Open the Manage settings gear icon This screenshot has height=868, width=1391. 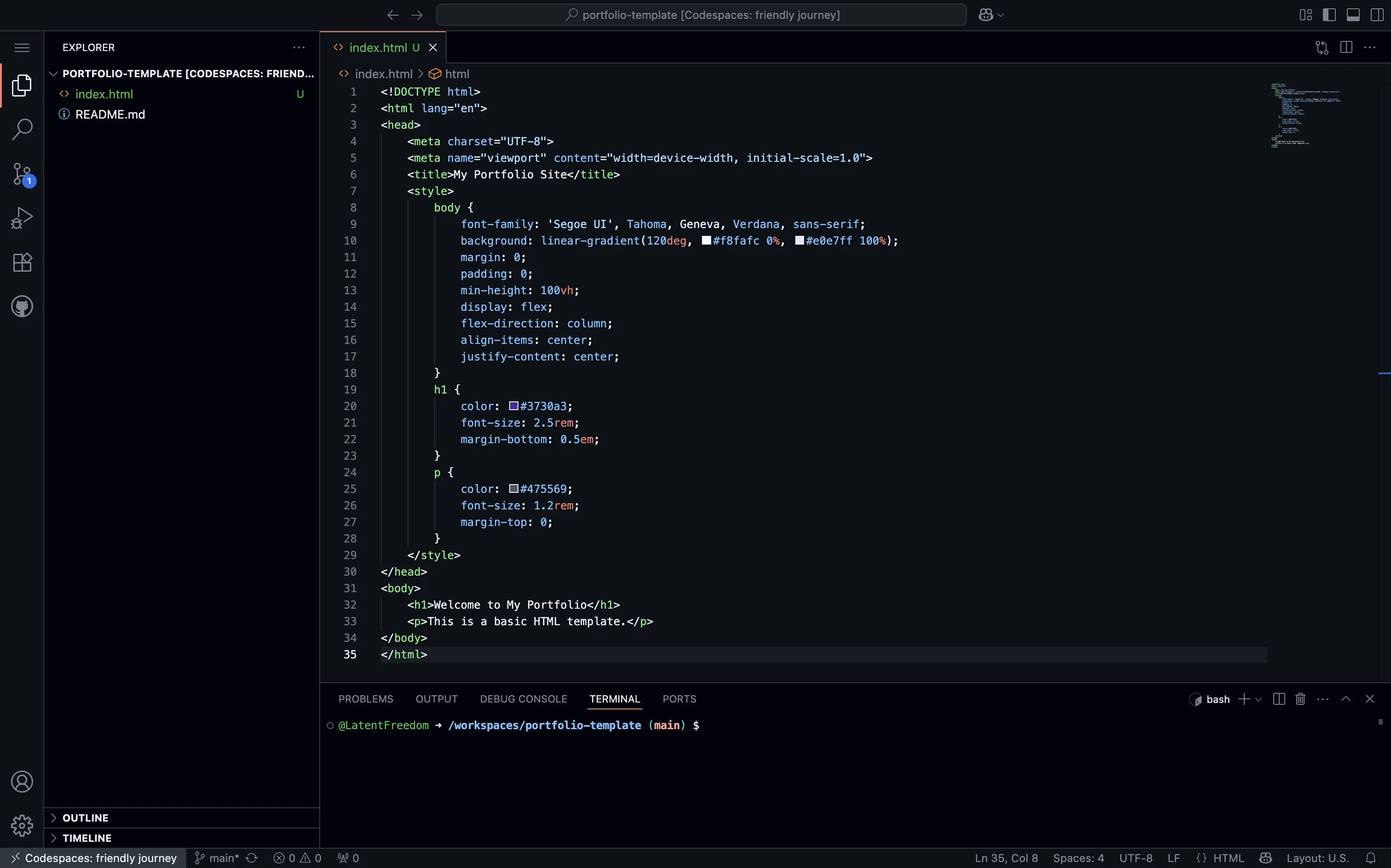coord(22,826)
